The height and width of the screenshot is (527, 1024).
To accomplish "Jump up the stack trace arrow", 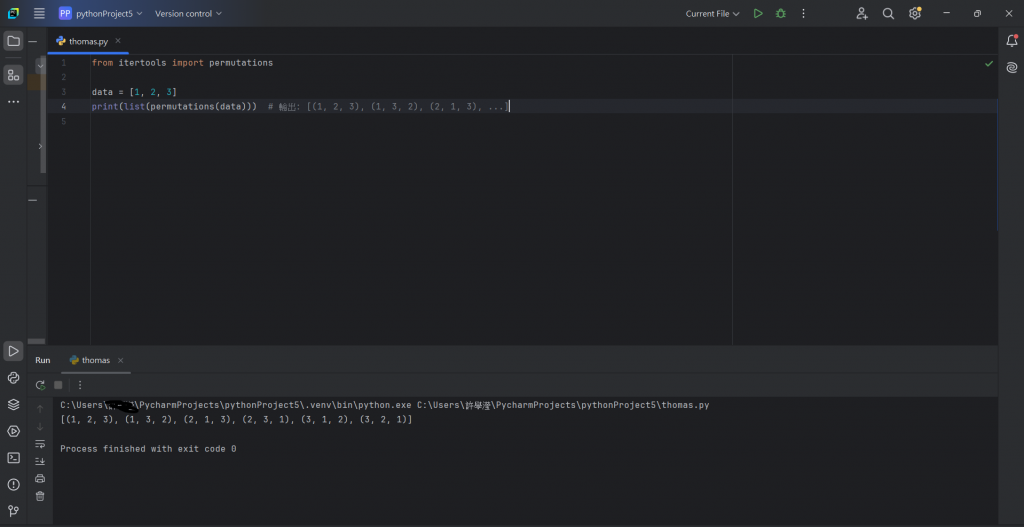I will point(40,409).
